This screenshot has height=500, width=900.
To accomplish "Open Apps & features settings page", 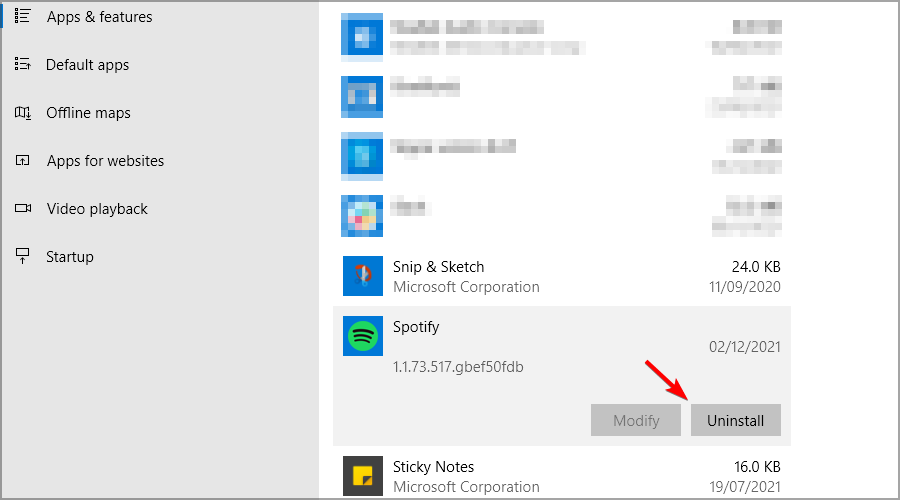I will [x=99, y=17].
